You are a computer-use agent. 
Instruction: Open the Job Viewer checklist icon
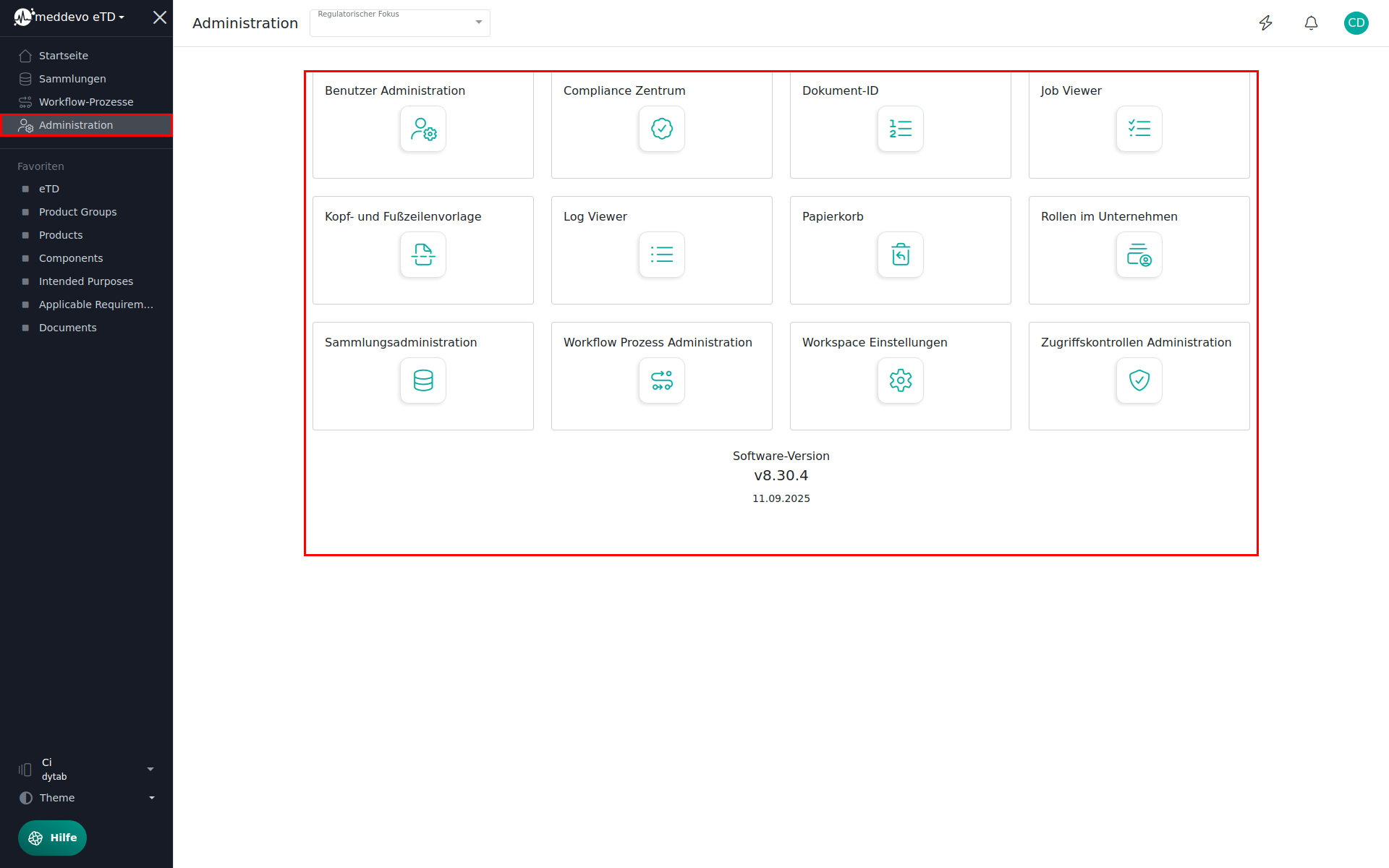1139,129
